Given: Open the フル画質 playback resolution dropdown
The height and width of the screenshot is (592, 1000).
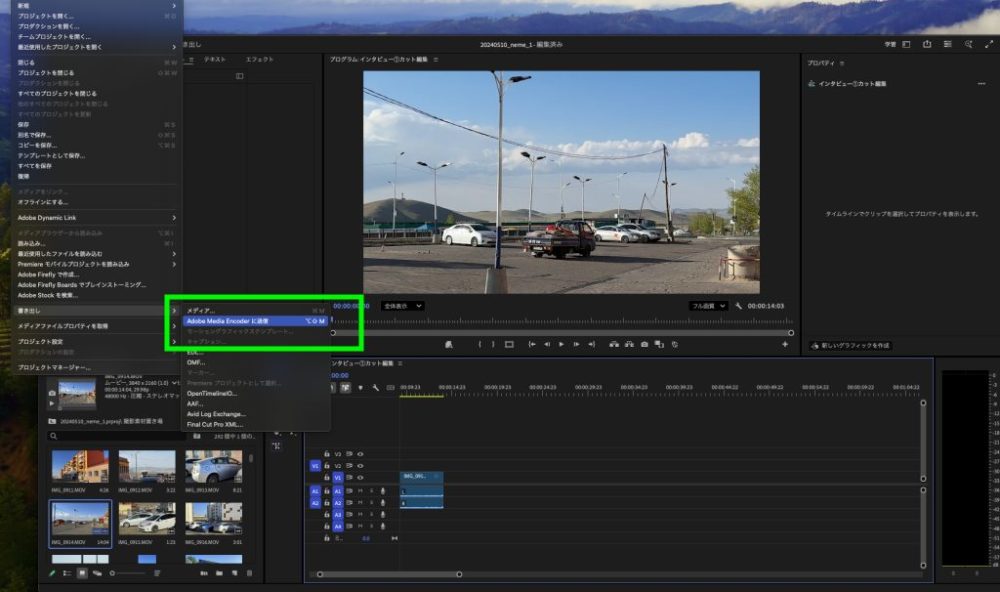Looking at the screenshot, I should pyautogui.click(x=709, y=306).
